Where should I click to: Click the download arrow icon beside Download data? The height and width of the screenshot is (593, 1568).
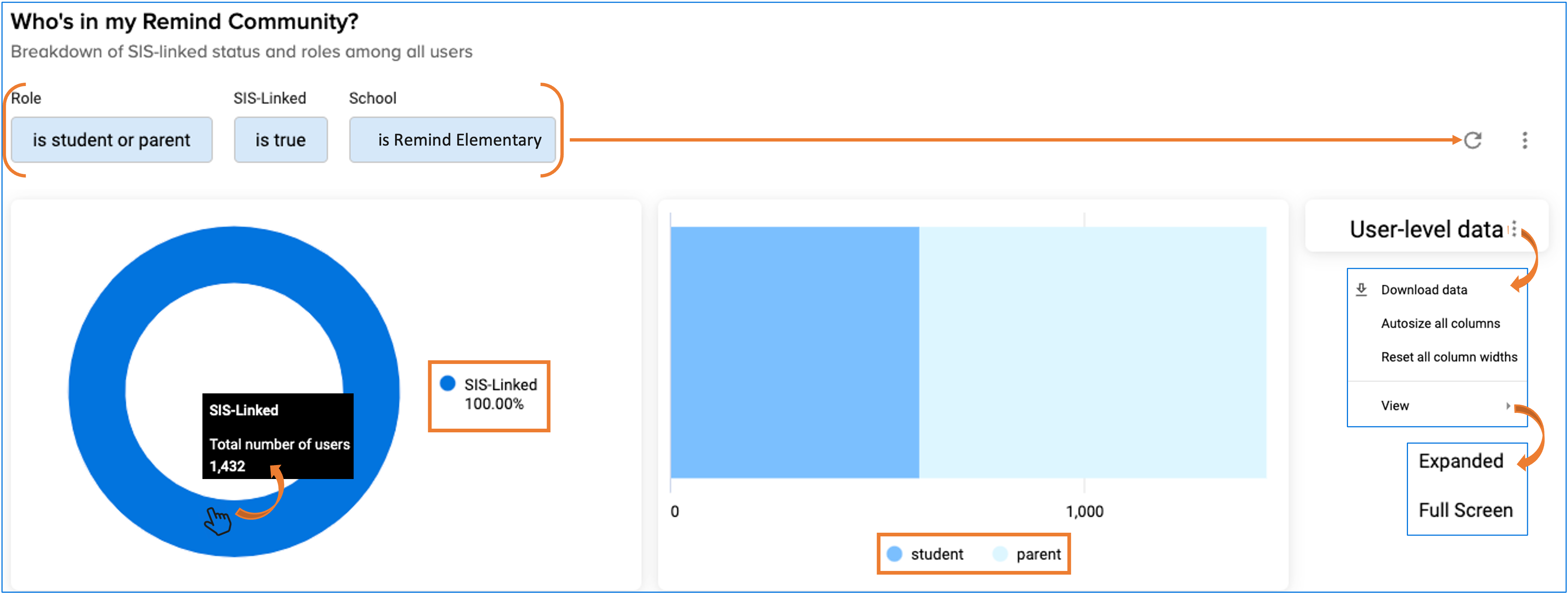(x=1362, y=289)
